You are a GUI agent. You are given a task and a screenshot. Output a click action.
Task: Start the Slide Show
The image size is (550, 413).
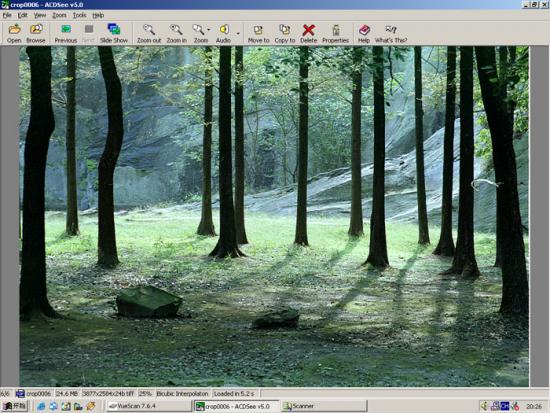114,33
